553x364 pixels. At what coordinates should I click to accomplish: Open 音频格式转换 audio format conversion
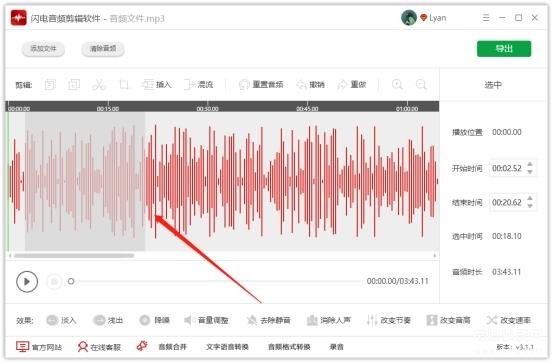(x=289, y=347)
